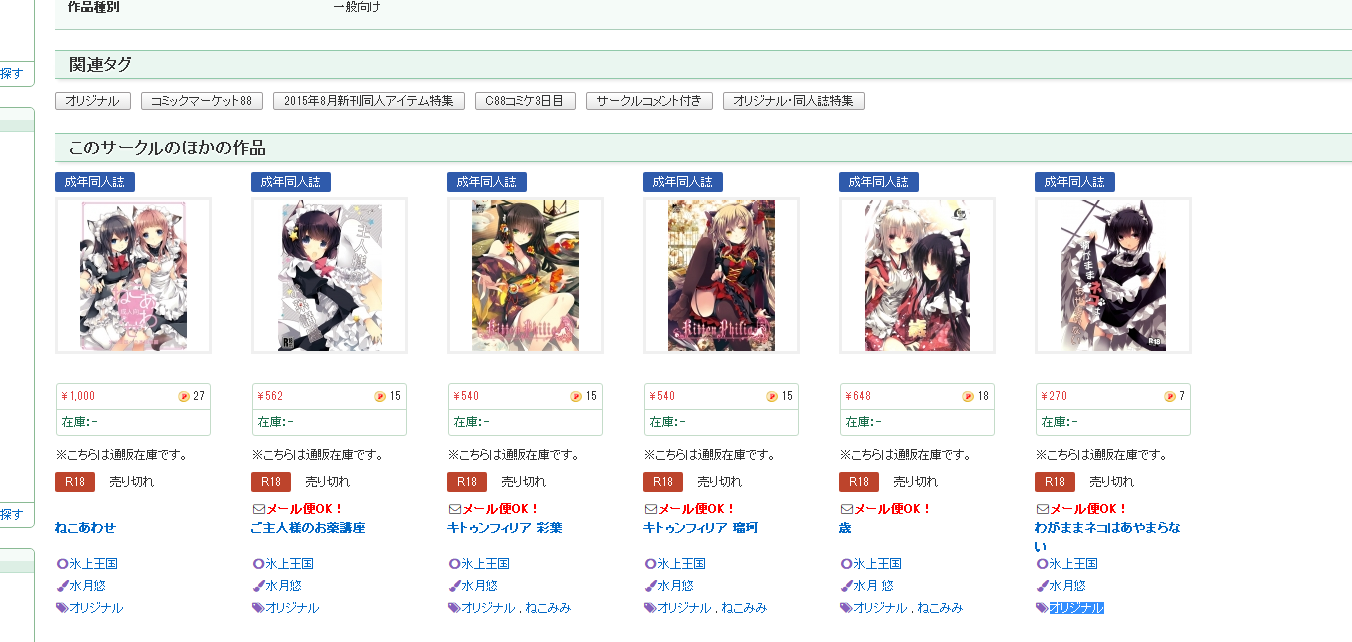Click the tag icon under ねこあわせ
The height and width of the screenshot is (642, 1352).
(62, 608)
